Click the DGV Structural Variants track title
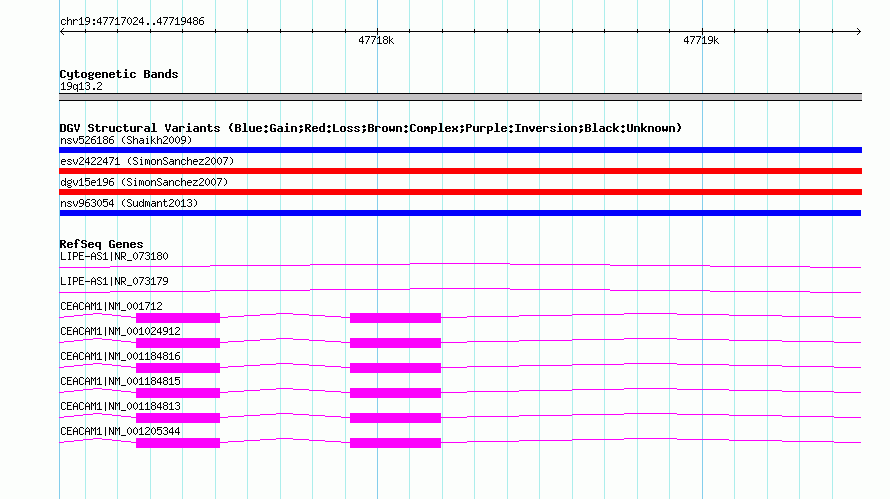 [x=371, y=128]
